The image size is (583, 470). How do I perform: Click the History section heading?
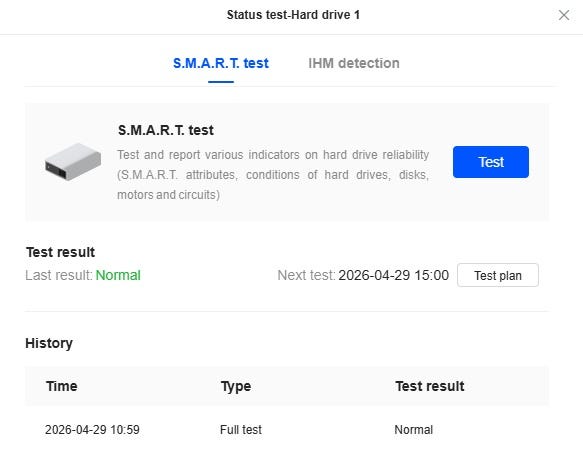point(49,343)
